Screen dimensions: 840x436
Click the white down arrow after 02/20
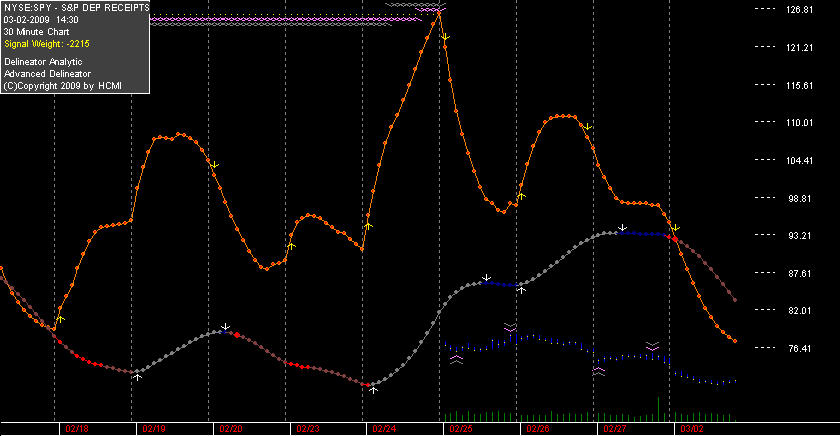(226, 326)
